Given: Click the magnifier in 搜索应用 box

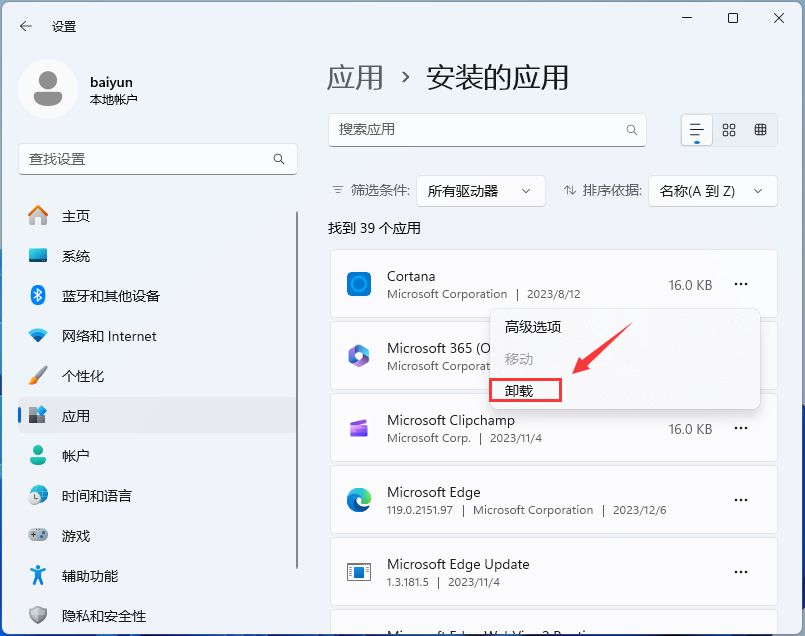Looking at the screenshot, I should click(x=631, y=130).
